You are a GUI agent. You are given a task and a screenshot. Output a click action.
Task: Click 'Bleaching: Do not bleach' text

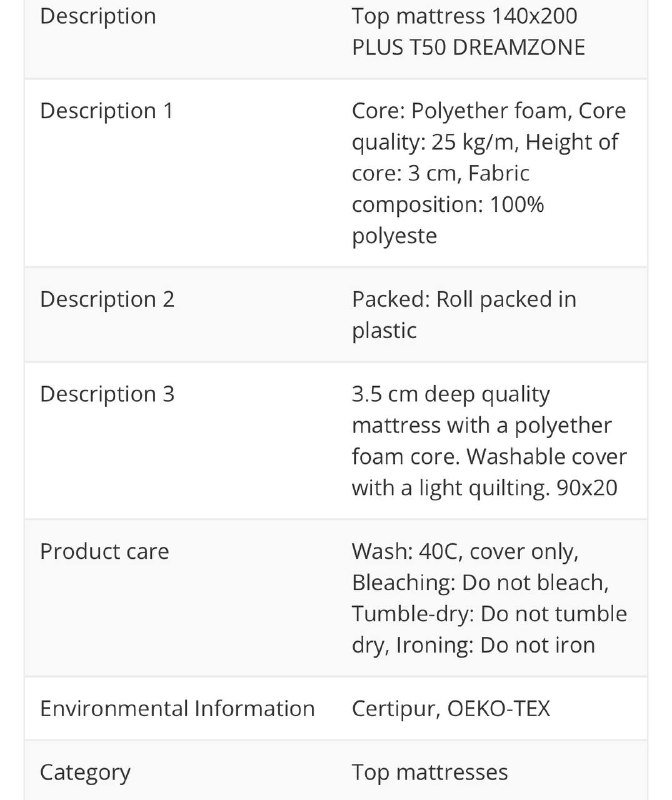click(479, 582)
